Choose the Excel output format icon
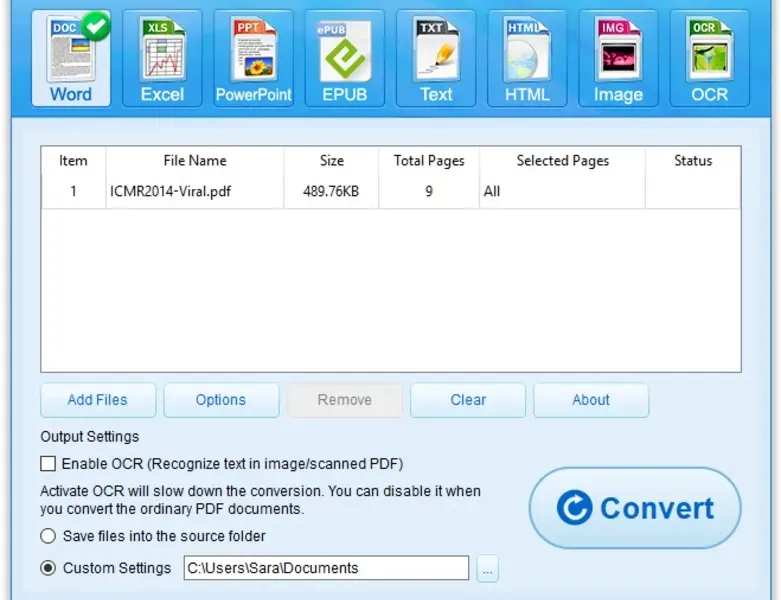The image size is (781, 600). coord(162,58)
